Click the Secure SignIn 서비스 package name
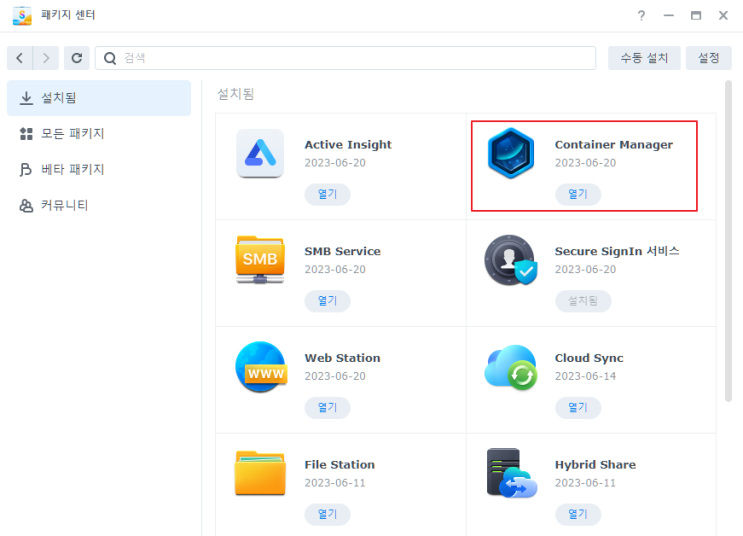 pyautogui.click(x=617, y=251)
